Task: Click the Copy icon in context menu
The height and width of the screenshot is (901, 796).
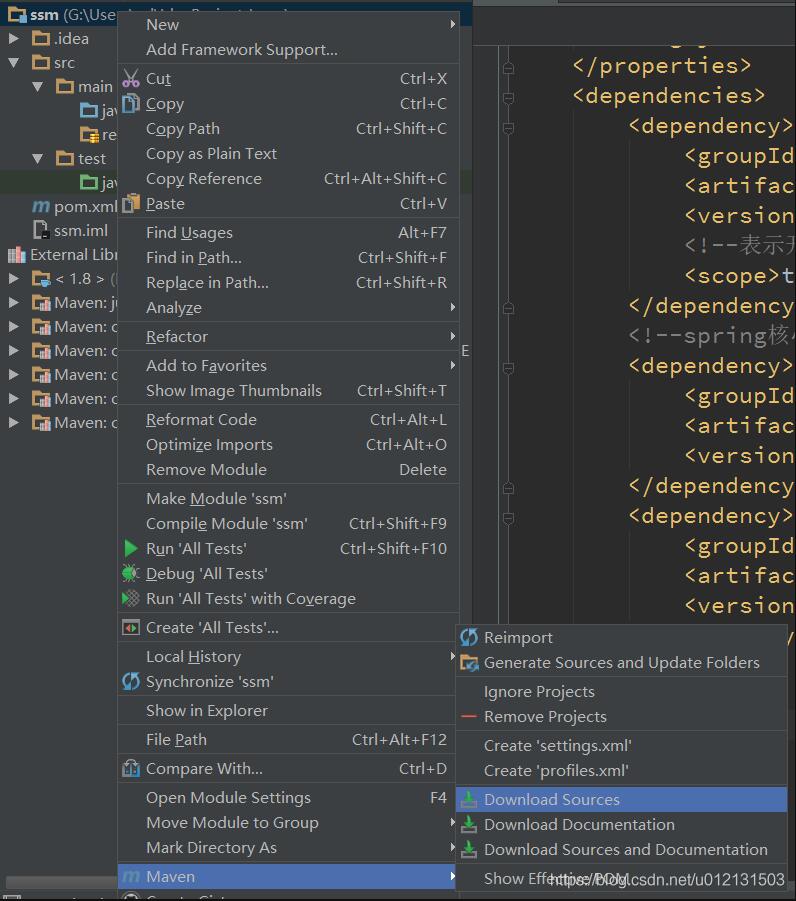Action: (130, 104)
